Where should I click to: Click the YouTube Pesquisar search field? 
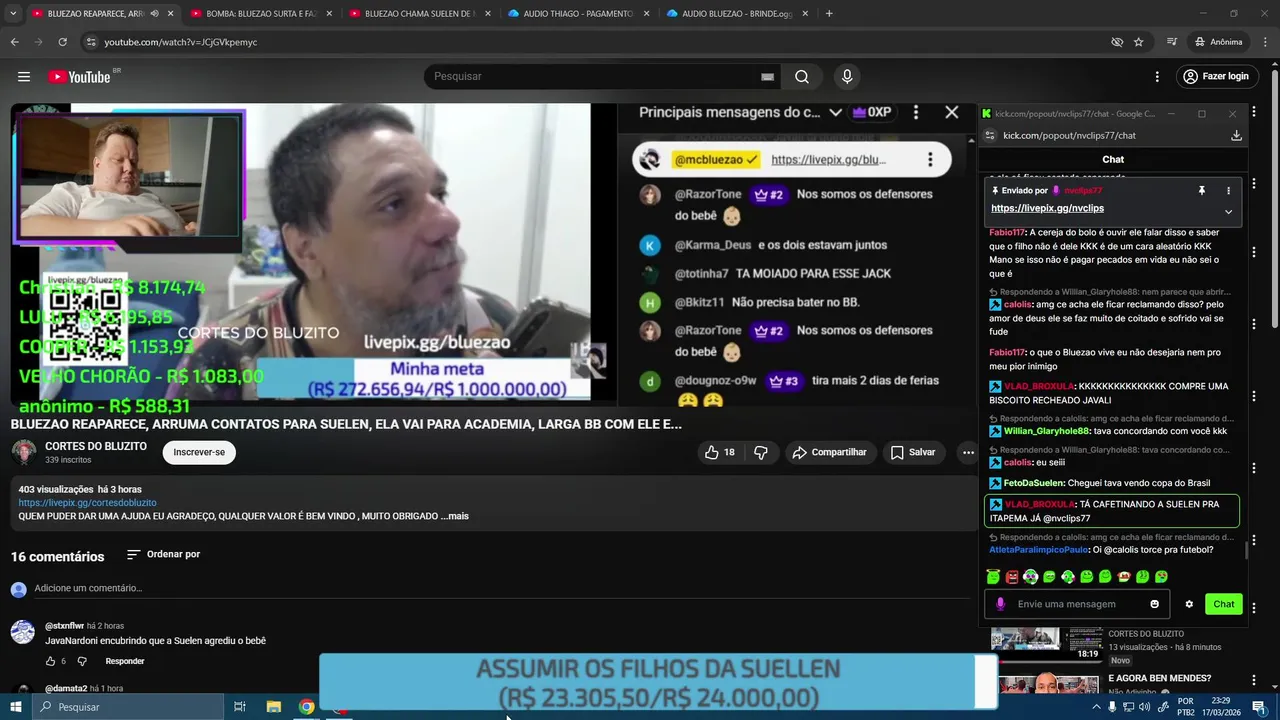[x=603, y=77]
